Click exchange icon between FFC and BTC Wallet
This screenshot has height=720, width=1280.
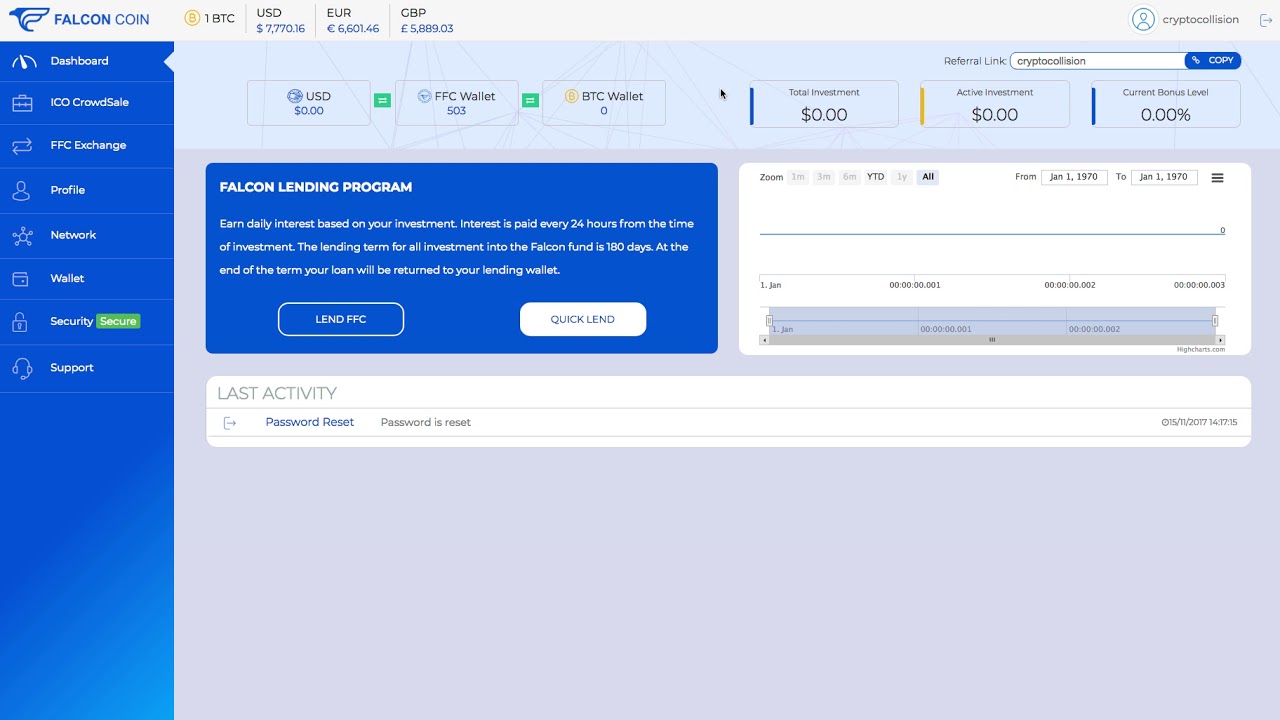pos(530,100)
